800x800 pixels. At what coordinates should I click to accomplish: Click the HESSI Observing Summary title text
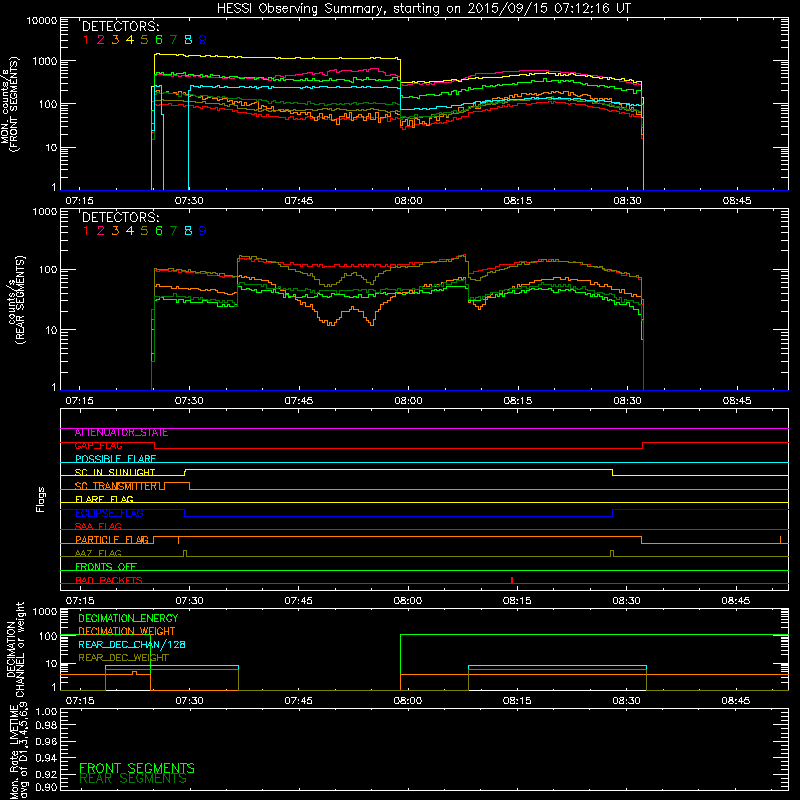tap(423, 9)
